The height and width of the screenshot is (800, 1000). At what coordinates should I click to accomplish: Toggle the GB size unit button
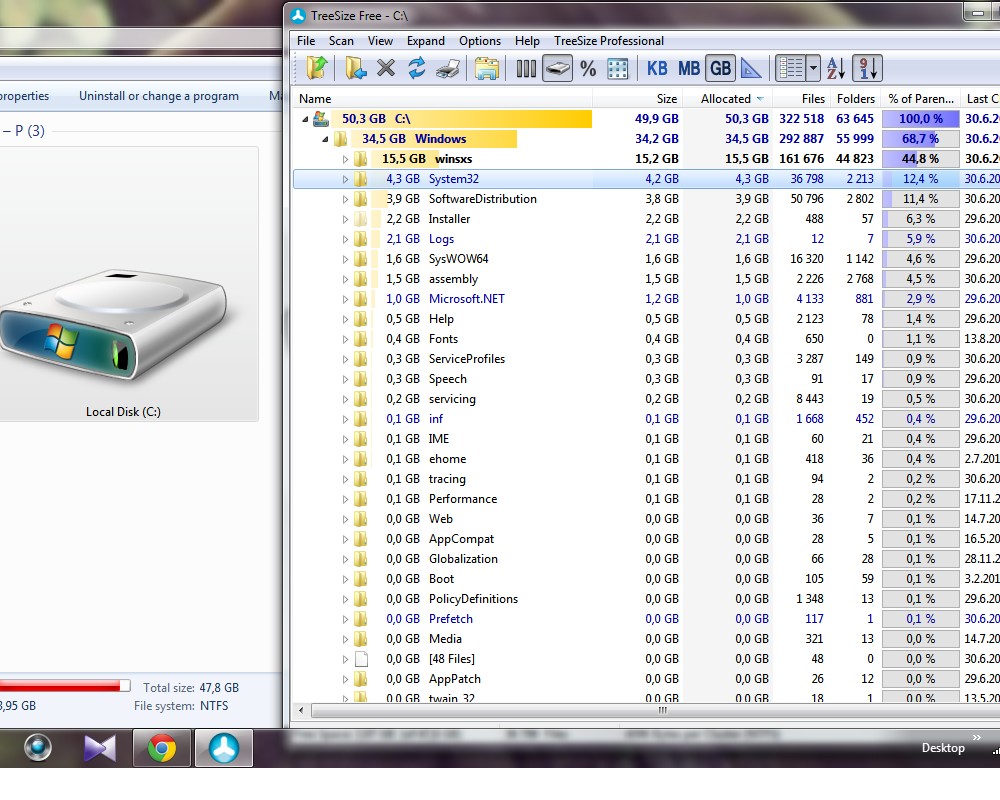tap(720, 68)
